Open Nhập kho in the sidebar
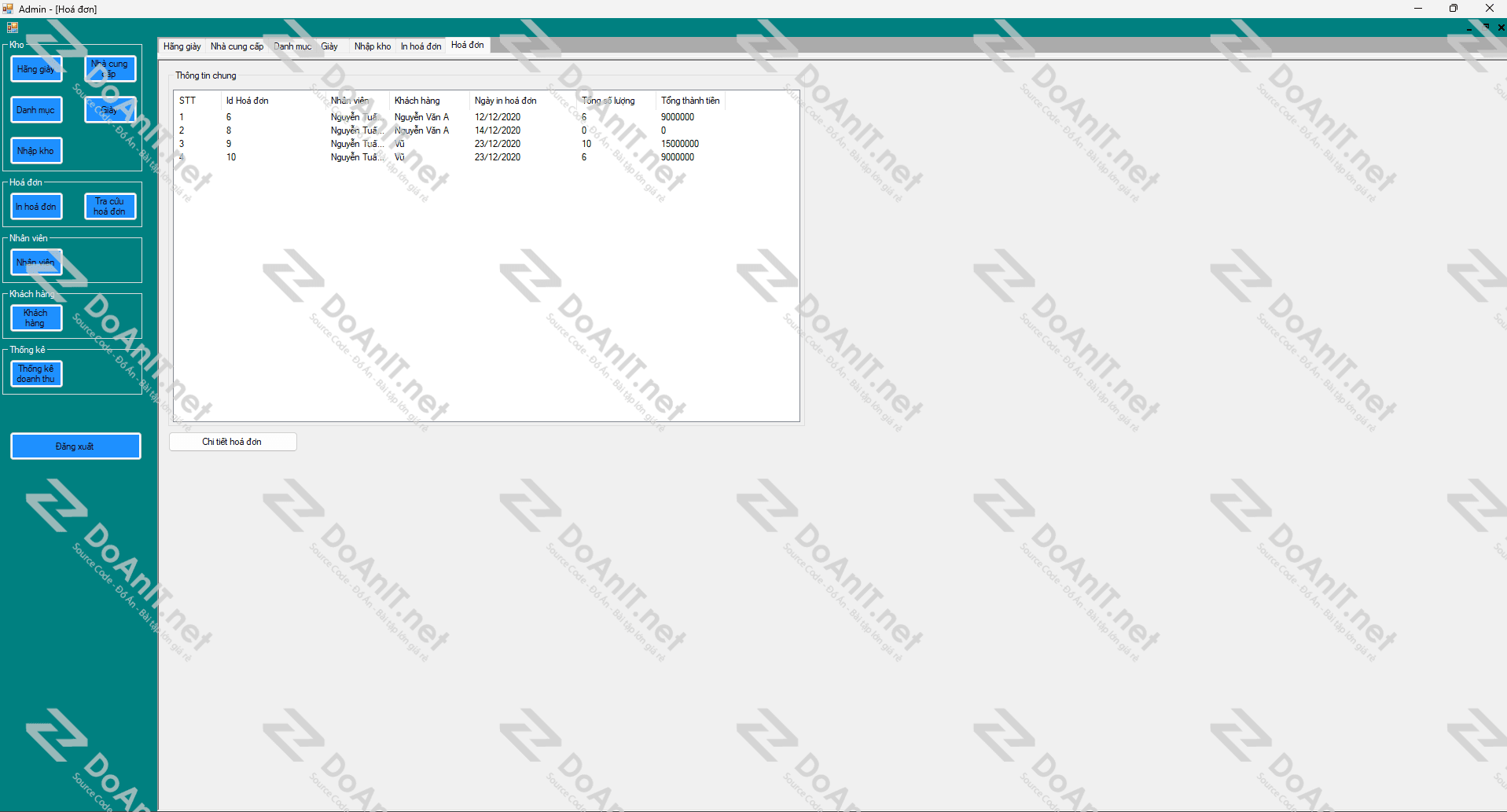 pyautogui.click(x=36, y=151)
